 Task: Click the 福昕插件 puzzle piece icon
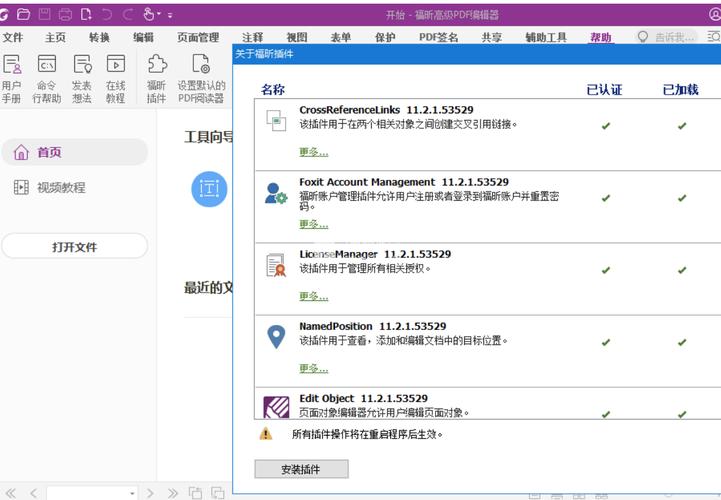point(157,66)
